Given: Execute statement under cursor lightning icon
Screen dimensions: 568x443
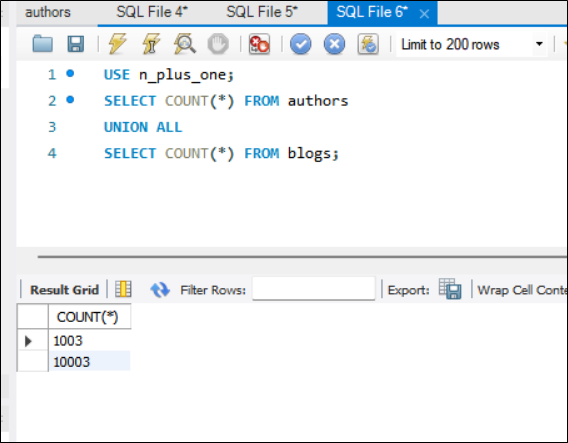Looking at the screenshot, I should tap(151, 44).
